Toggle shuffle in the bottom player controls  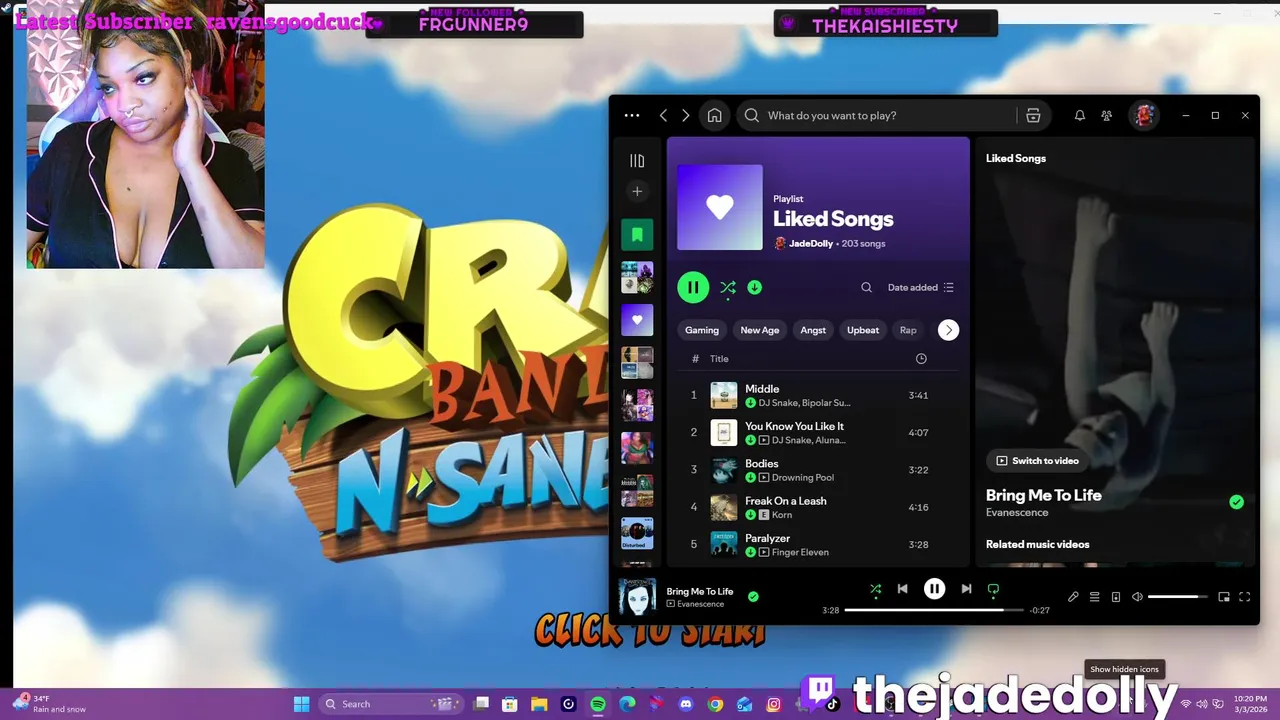[875, 590]
